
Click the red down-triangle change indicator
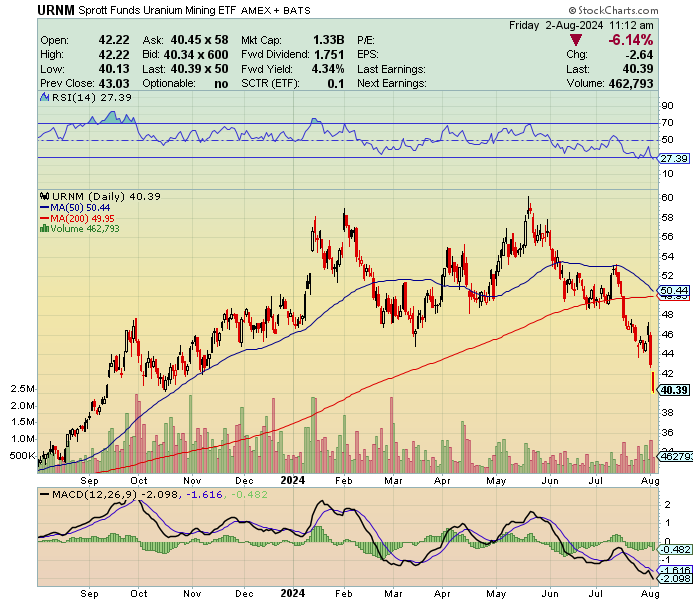click(x=576, y=41)
